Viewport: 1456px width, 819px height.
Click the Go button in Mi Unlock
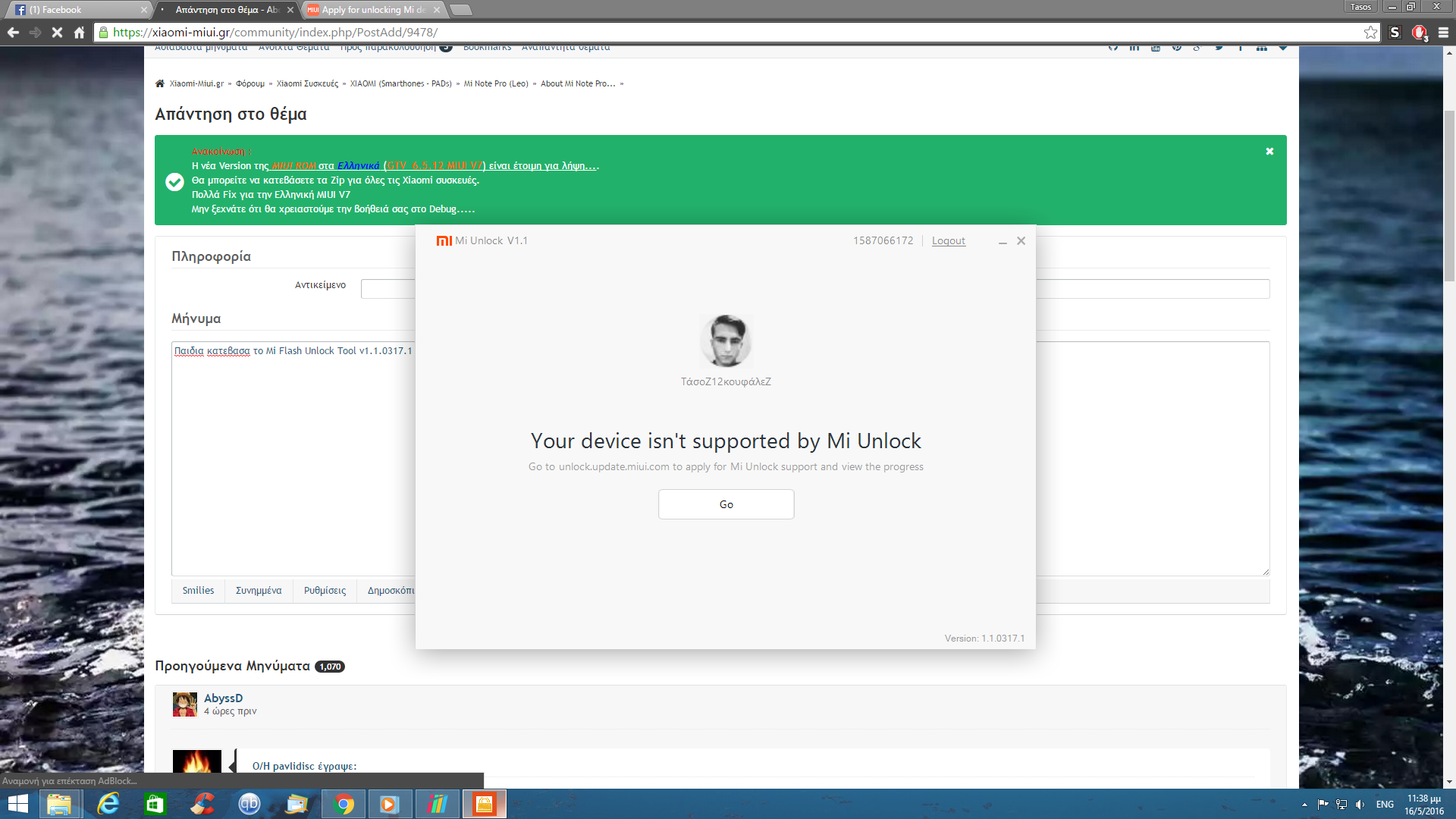click(x=726, y=504)
